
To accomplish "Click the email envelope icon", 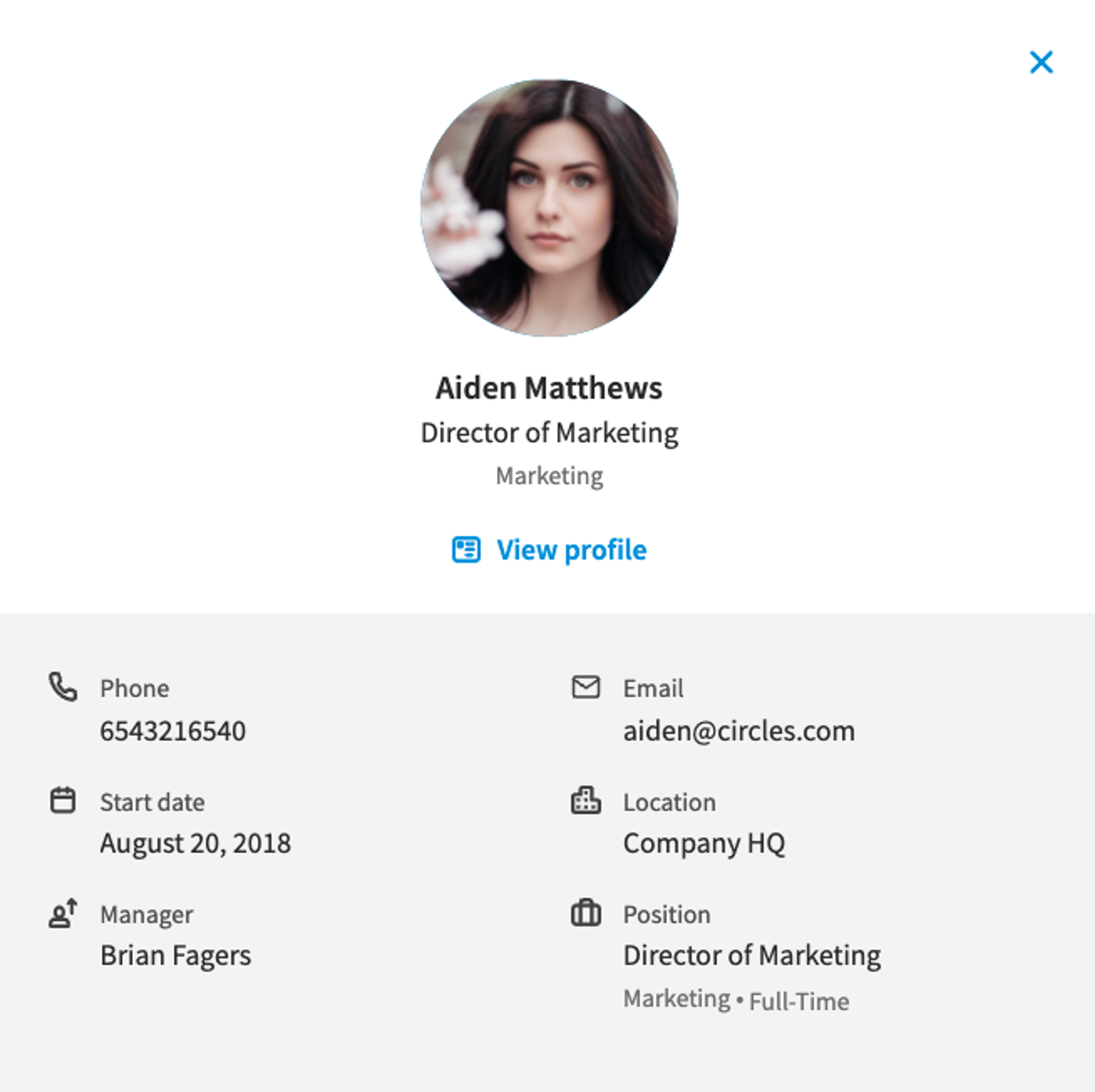I will [x=585, y=687].
